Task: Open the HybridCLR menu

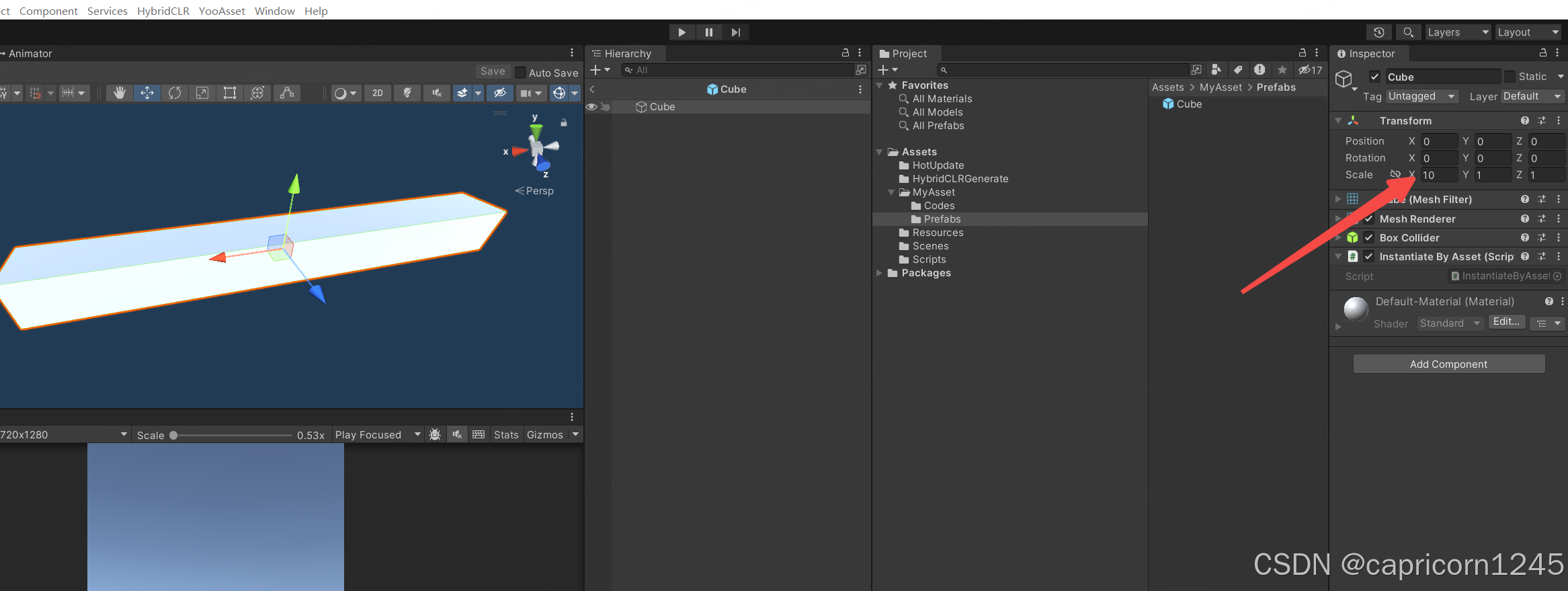Action: coord(163,11)
